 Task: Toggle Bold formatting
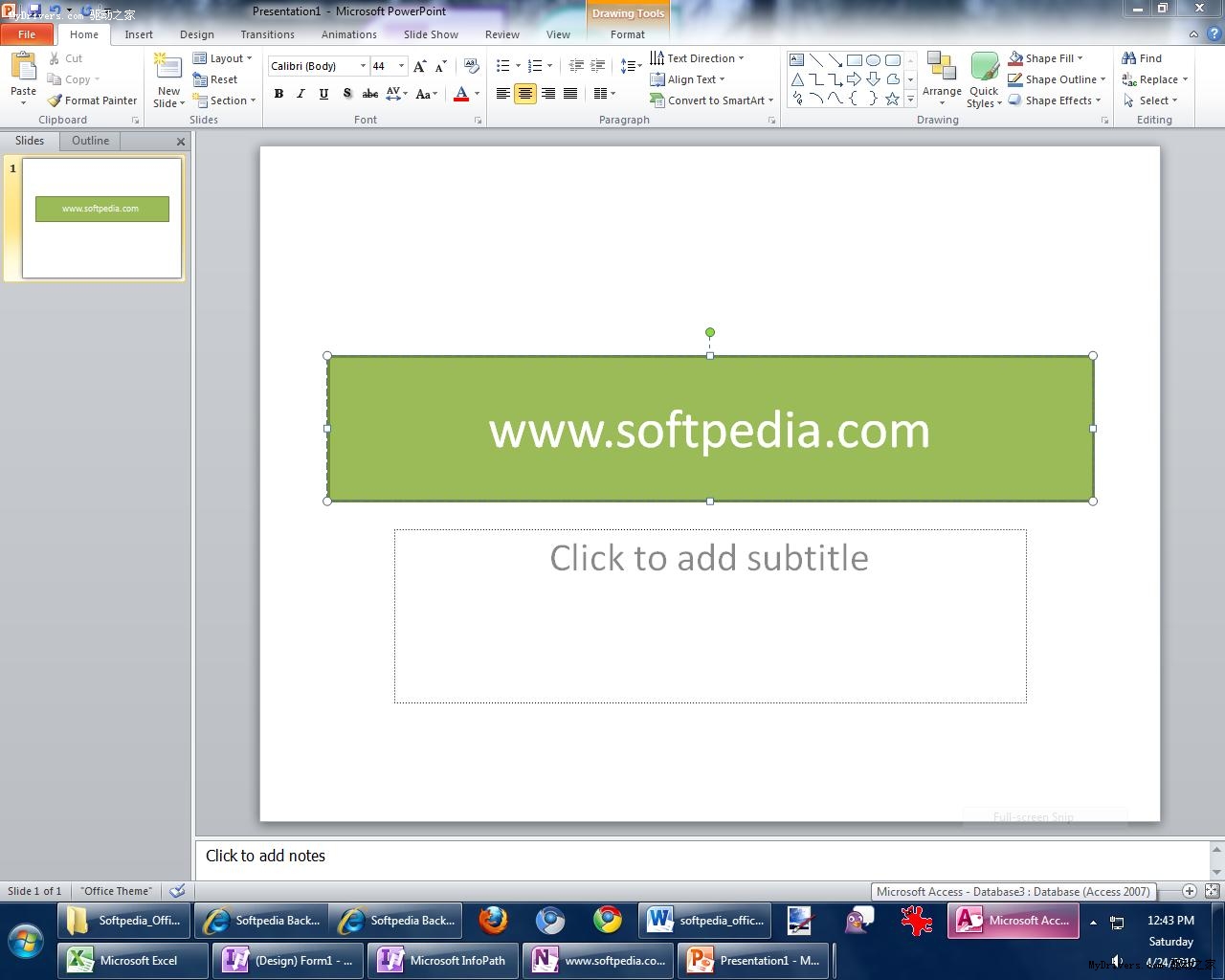[278, 94]
